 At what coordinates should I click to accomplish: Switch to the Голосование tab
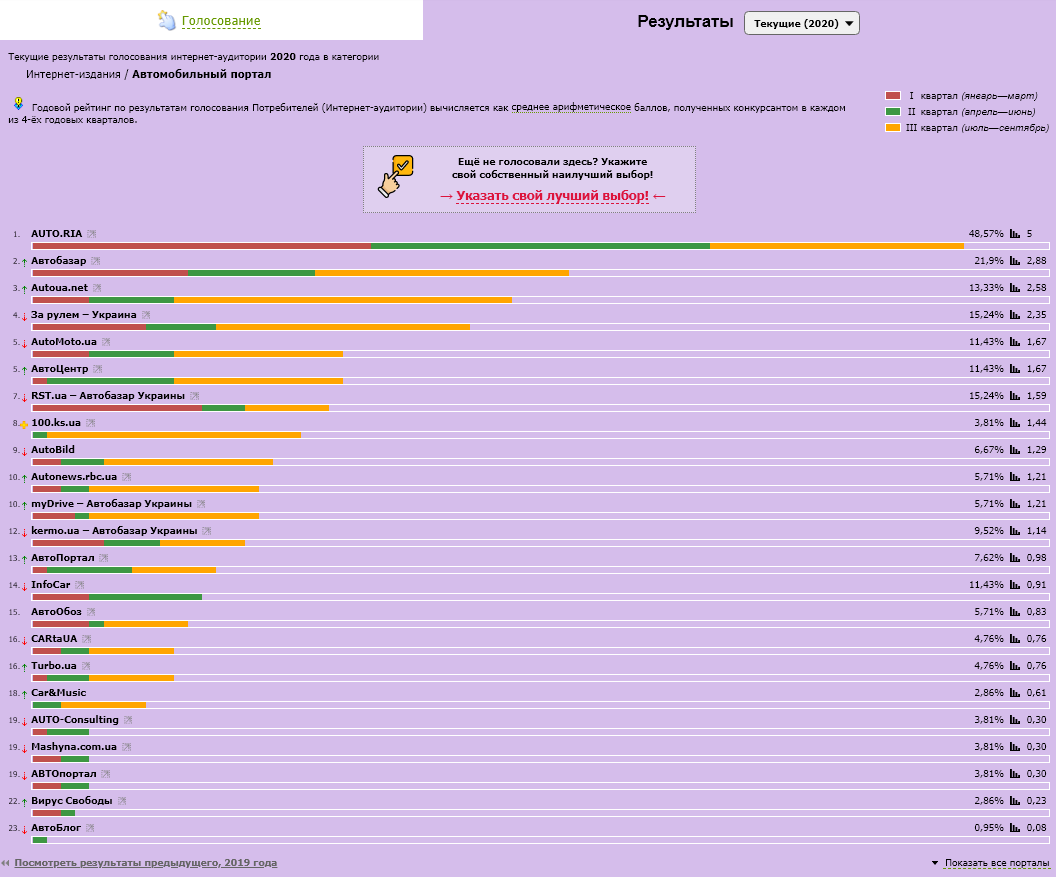point(221,21)
